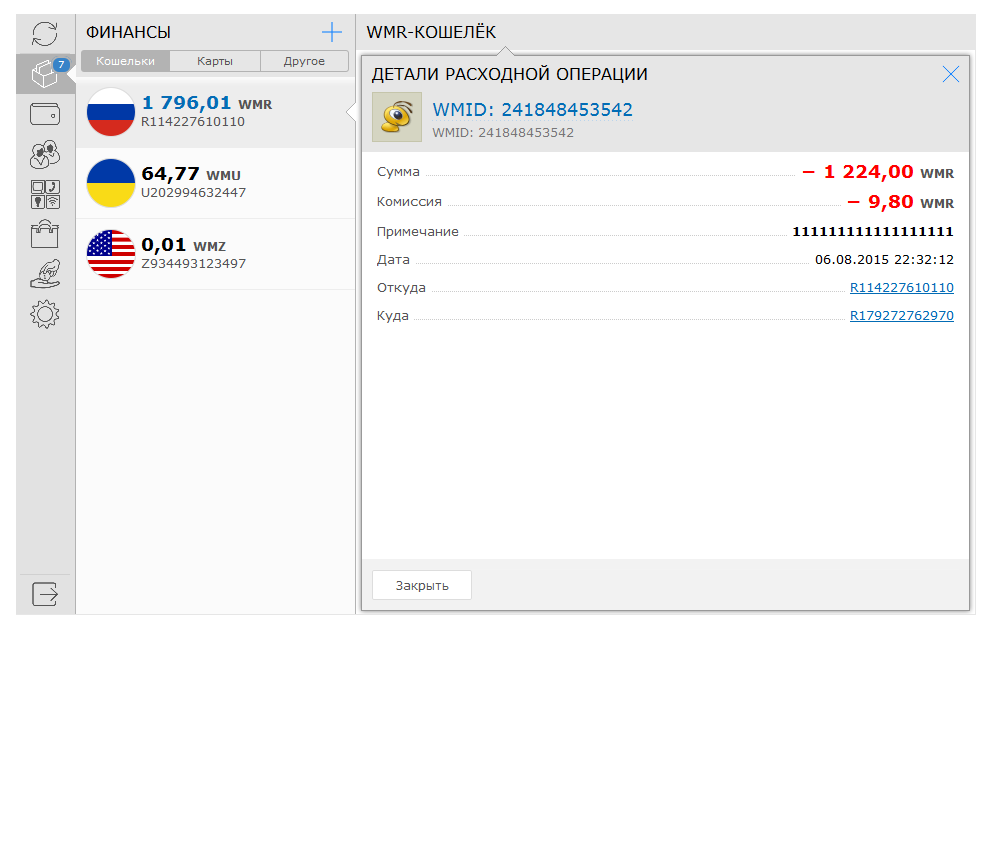The width and height of the screenshot is (995, 844).
Task: Click the USA flag icon
Action: pos(111,254)
